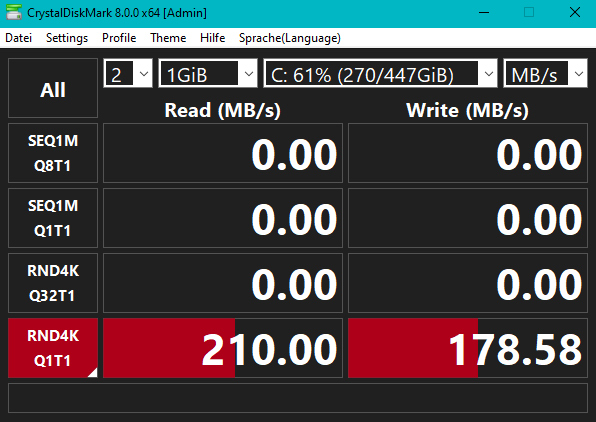Expand the MB/s unit dropdown
This screenshot has height=422, width=596.
(545, 73)
